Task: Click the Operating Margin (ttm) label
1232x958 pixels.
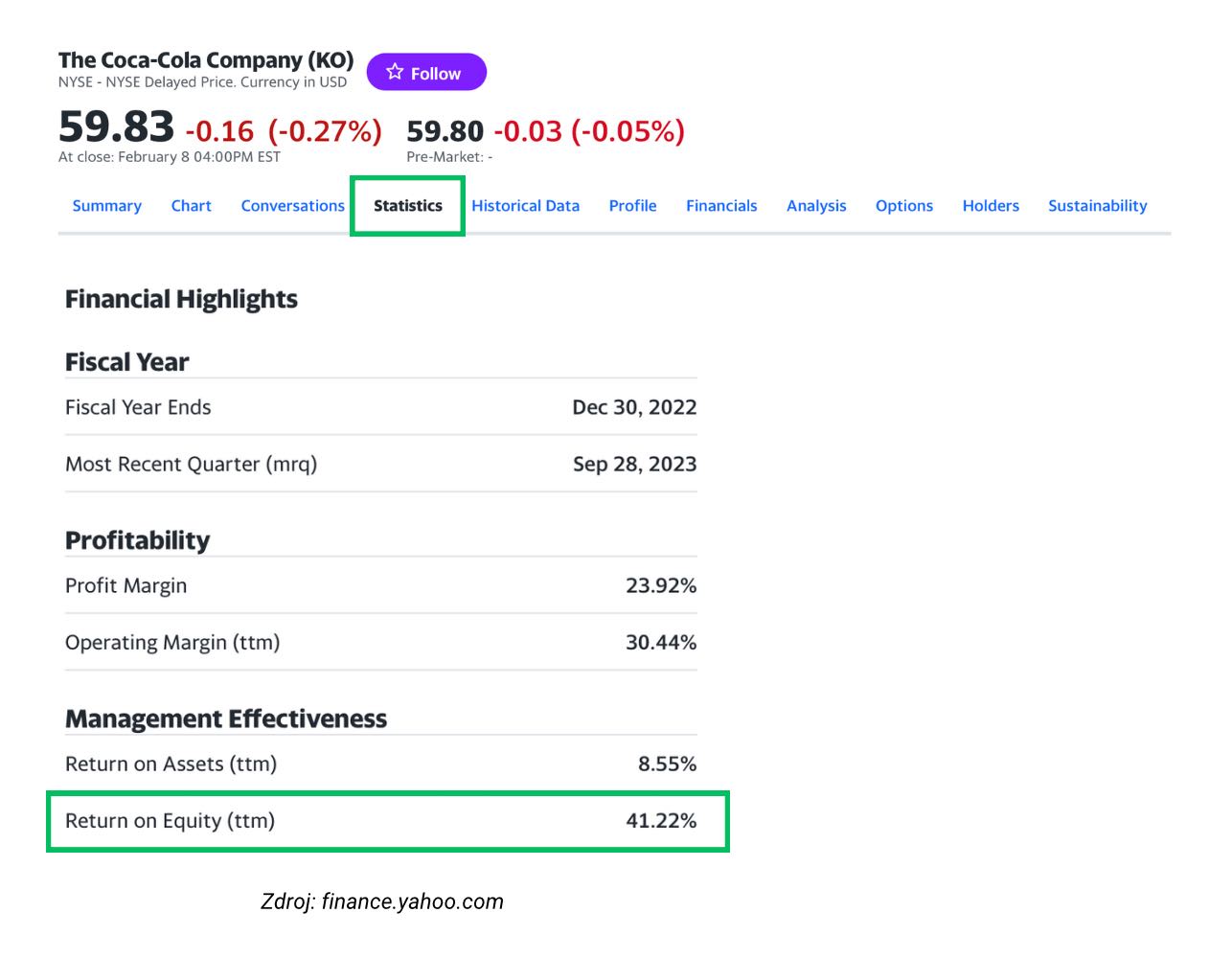Action: click(x=172, y=643)
